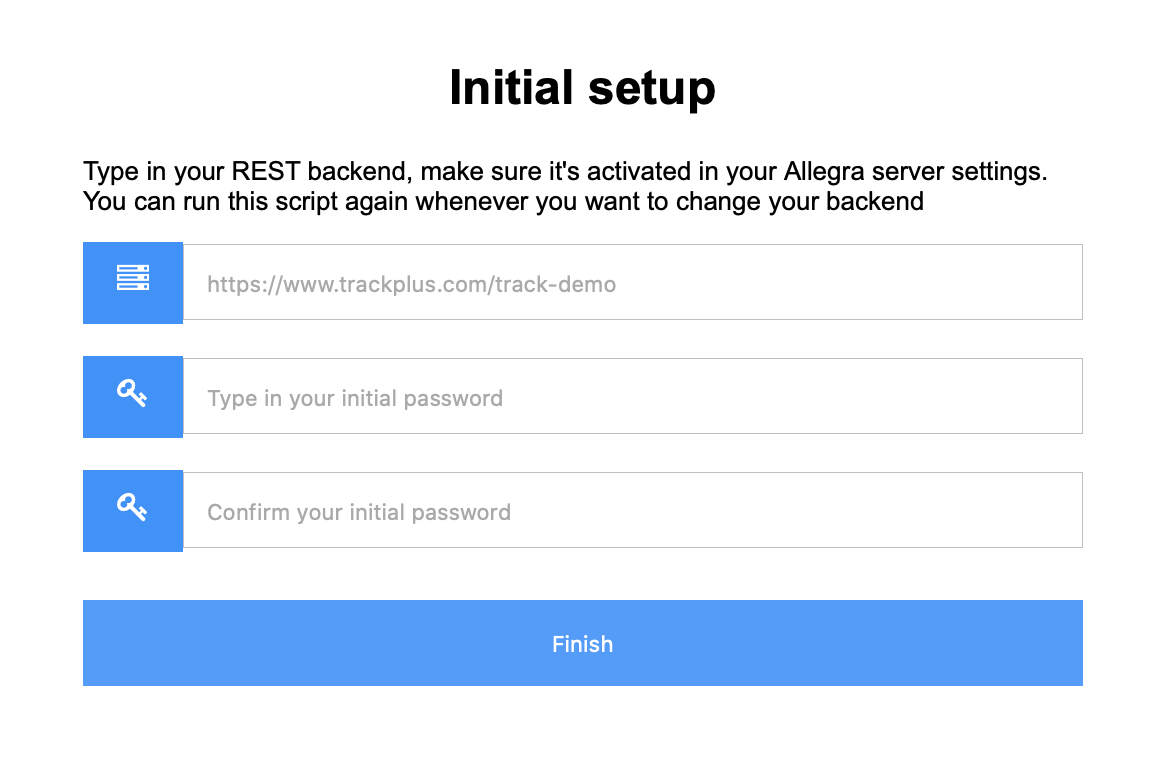The image size is (1164, 782).
Task: Click the word "Finish" on the blue bar
Action: coord(582,644)
